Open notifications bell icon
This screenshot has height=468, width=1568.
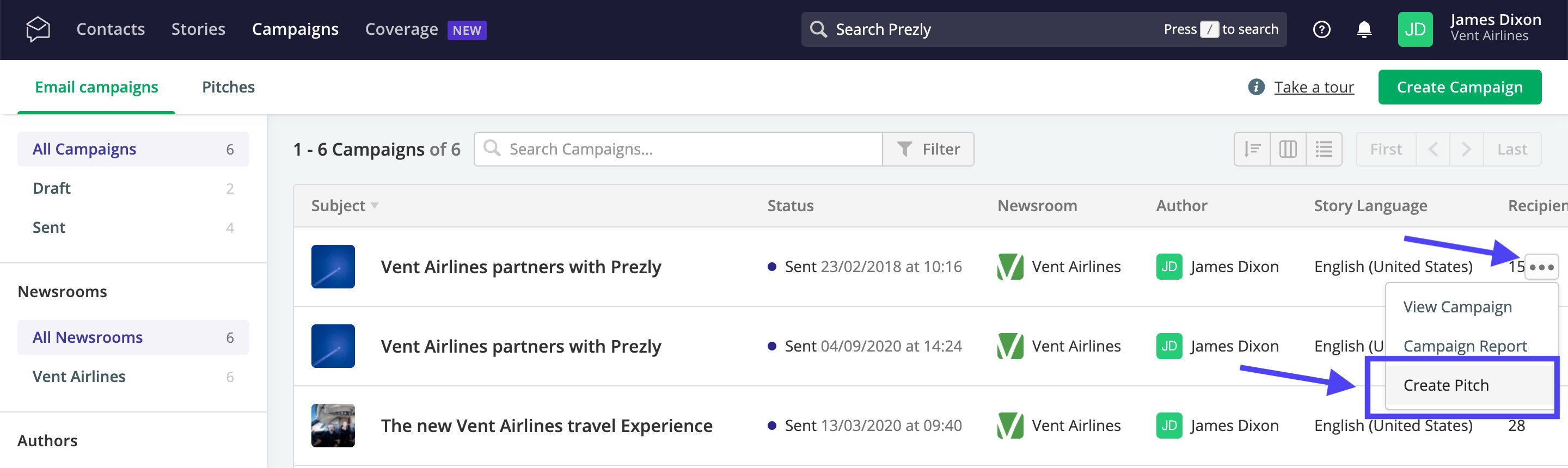pyautogui.click(x=1364, y=29)
